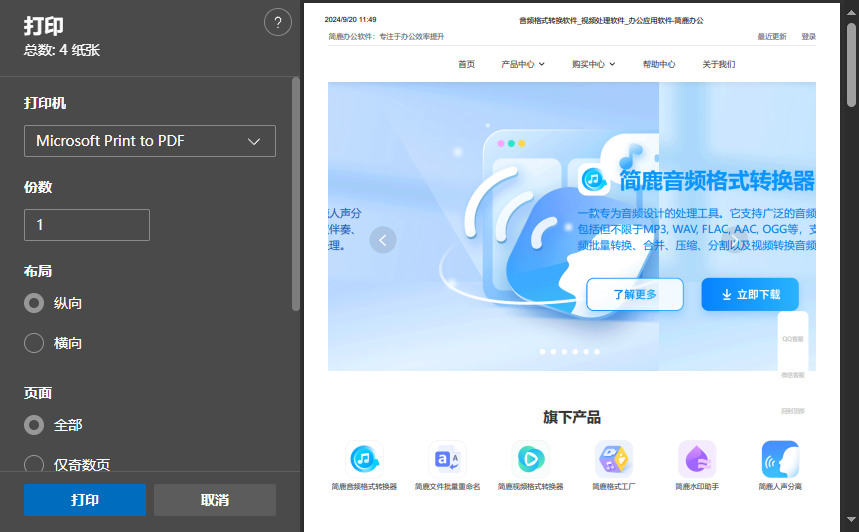The image size is (859, 532).
Task: Click the 简鹿水印助手 product icon
Action: click(x=697, y=459)
